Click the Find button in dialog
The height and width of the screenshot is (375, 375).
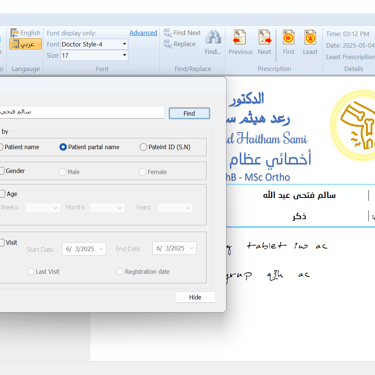pos(189,113)
